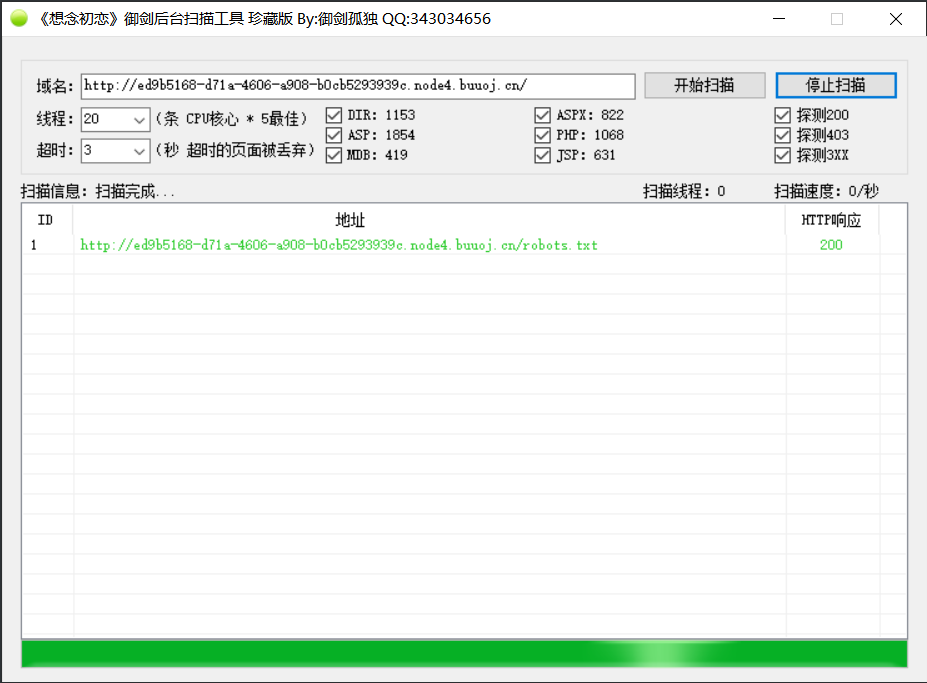Expand the 超时 timeout dropdown
The image size is (927, 683).
139,151
